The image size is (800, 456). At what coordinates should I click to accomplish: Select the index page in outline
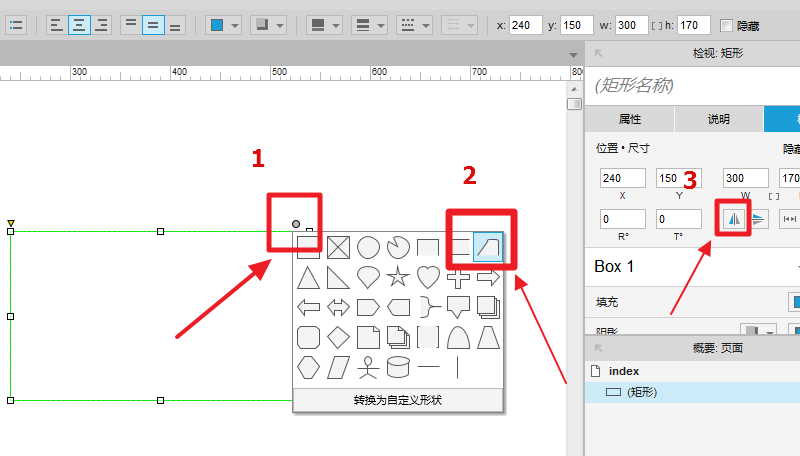[623, 371]
